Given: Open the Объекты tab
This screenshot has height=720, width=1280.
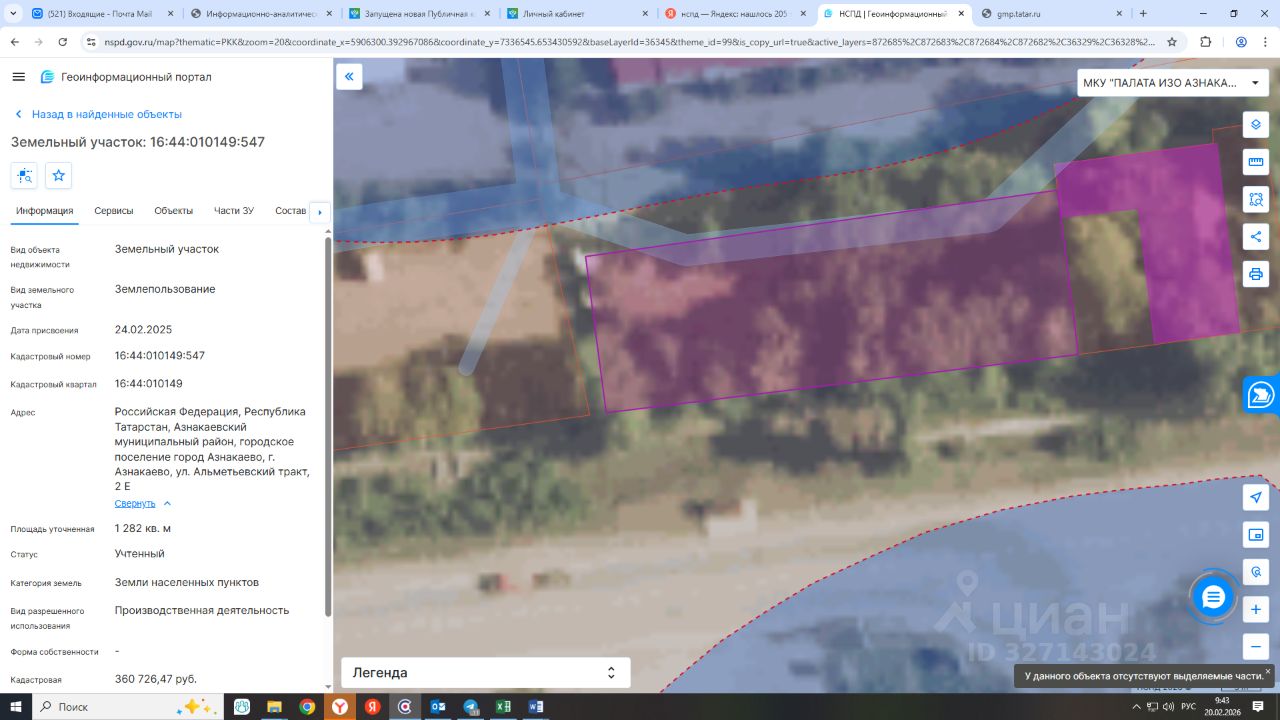Looking at the screenshot, I should [x=174, y=211].
